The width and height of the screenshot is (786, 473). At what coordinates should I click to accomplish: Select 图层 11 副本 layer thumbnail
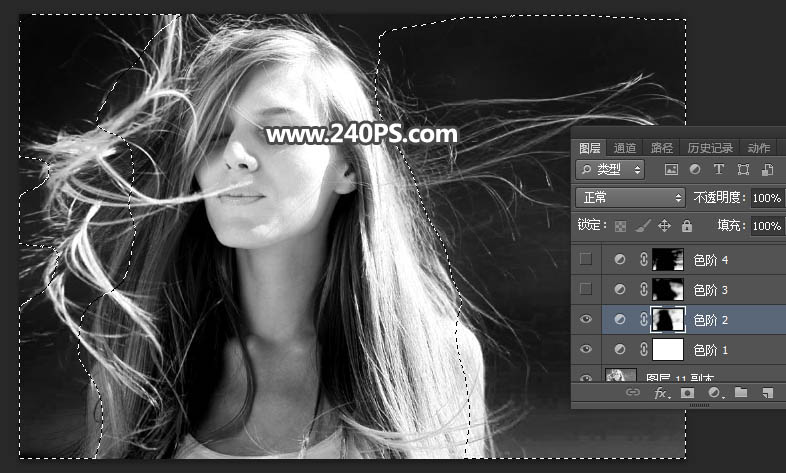point(621,375)
